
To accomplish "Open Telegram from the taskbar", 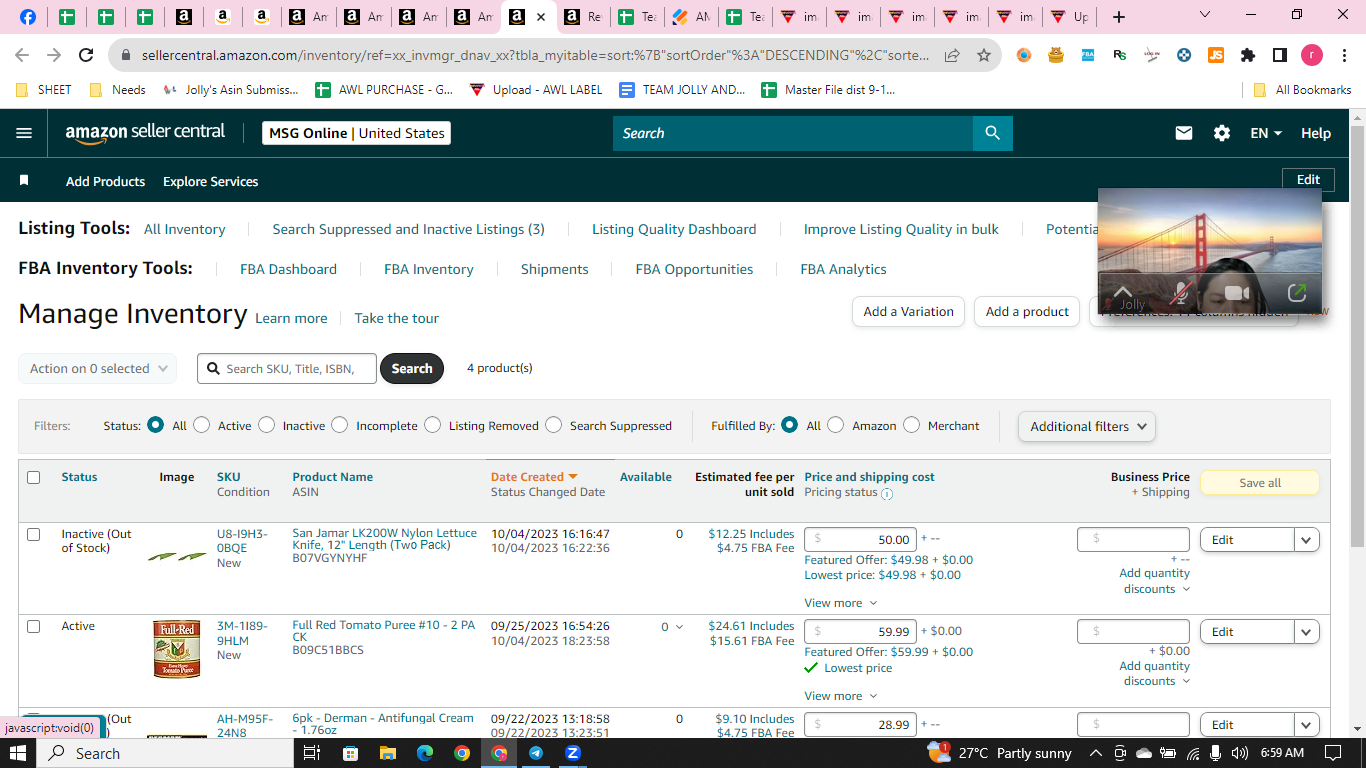I will pos(536,753).
